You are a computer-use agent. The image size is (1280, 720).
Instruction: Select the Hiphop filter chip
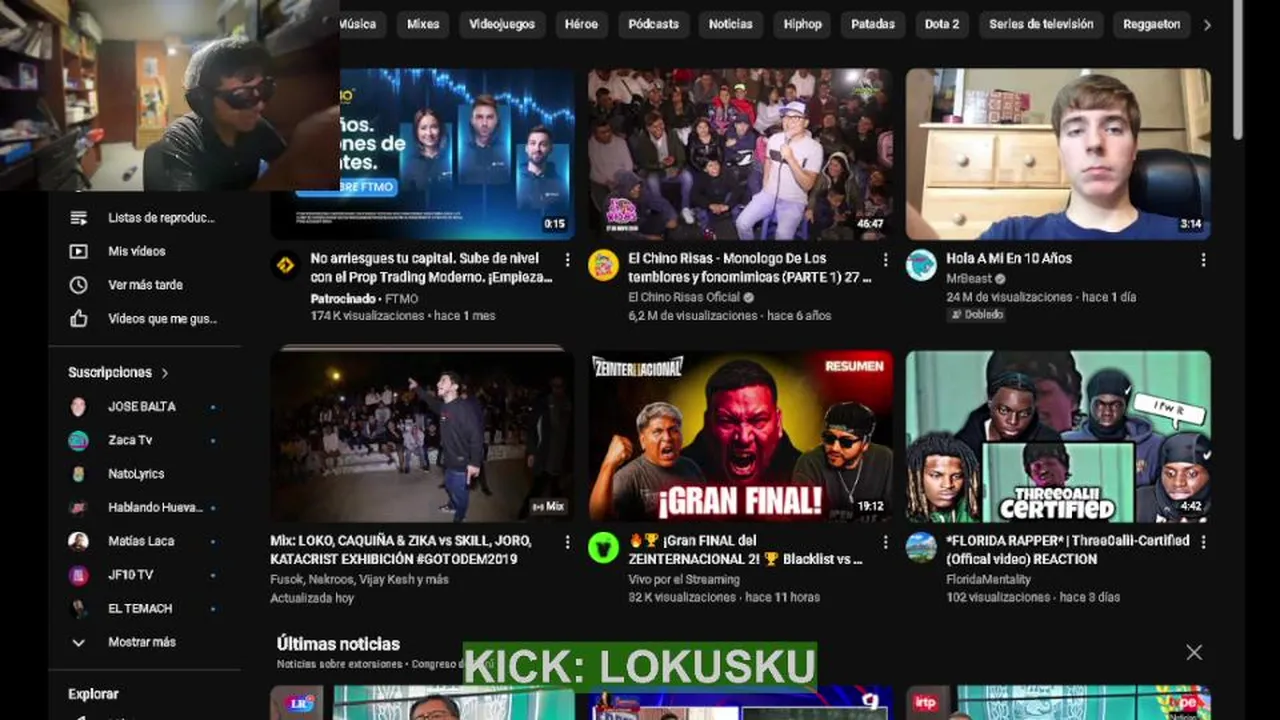click(x=802, y=24)
